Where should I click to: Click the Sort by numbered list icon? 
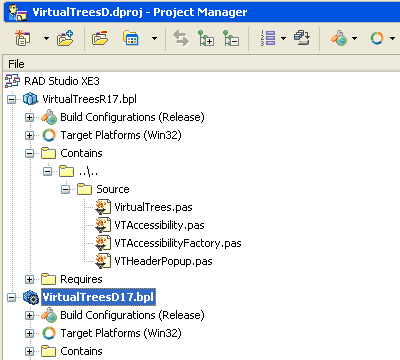tap(268, 38)
